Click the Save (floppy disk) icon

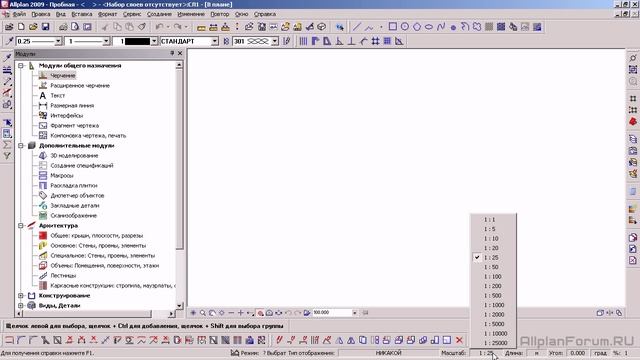click(x=45, y=27)
